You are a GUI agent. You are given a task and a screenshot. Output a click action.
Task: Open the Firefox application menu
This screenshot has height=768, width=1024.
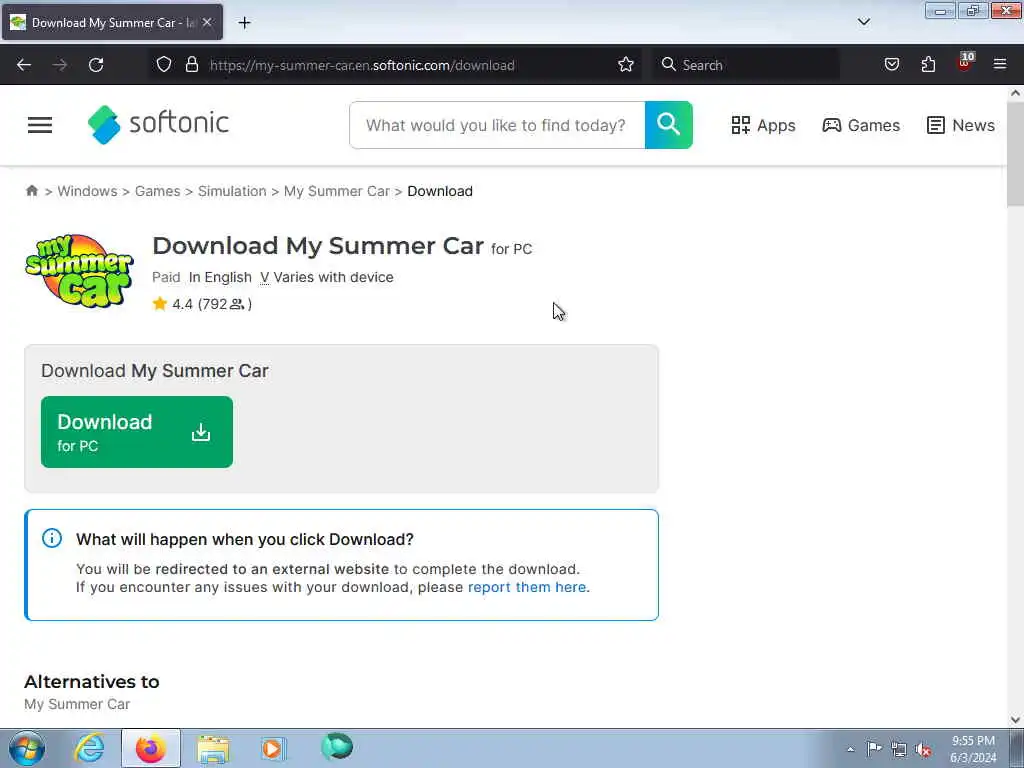(x=1000, y=65)
